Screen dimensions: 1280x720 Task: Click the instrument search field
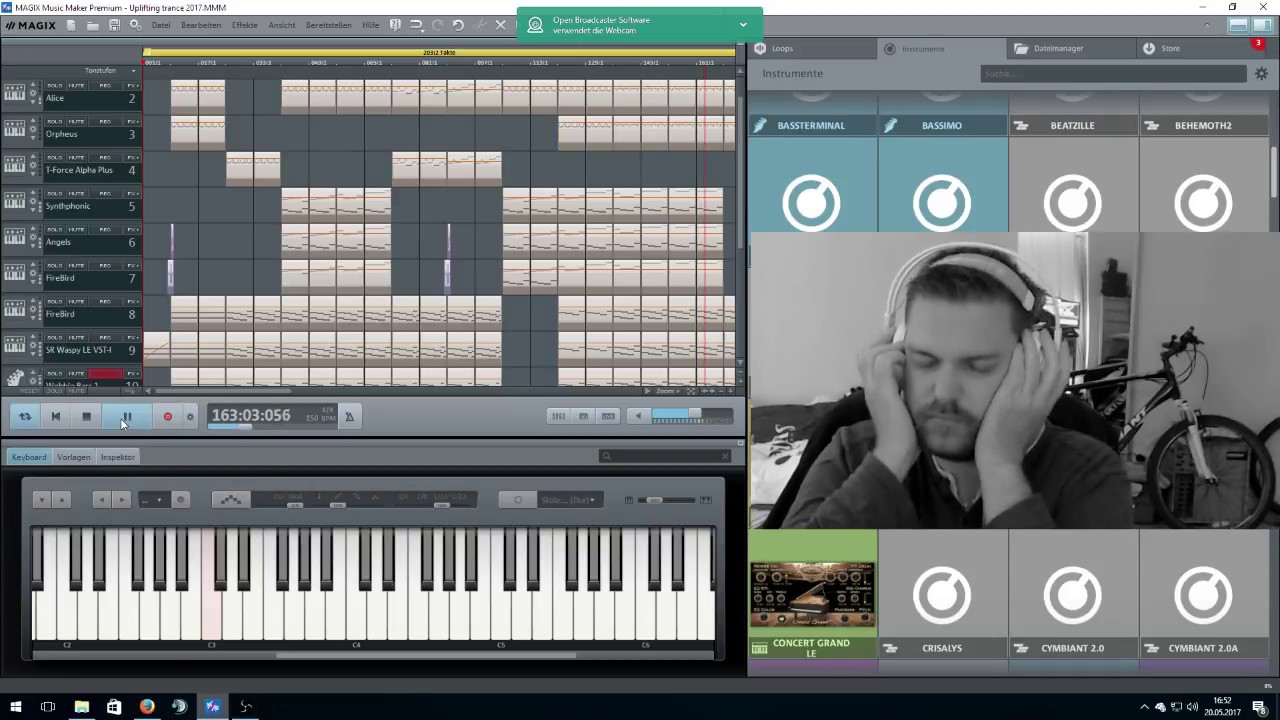pyautogui.click(x=1114, y=74)
